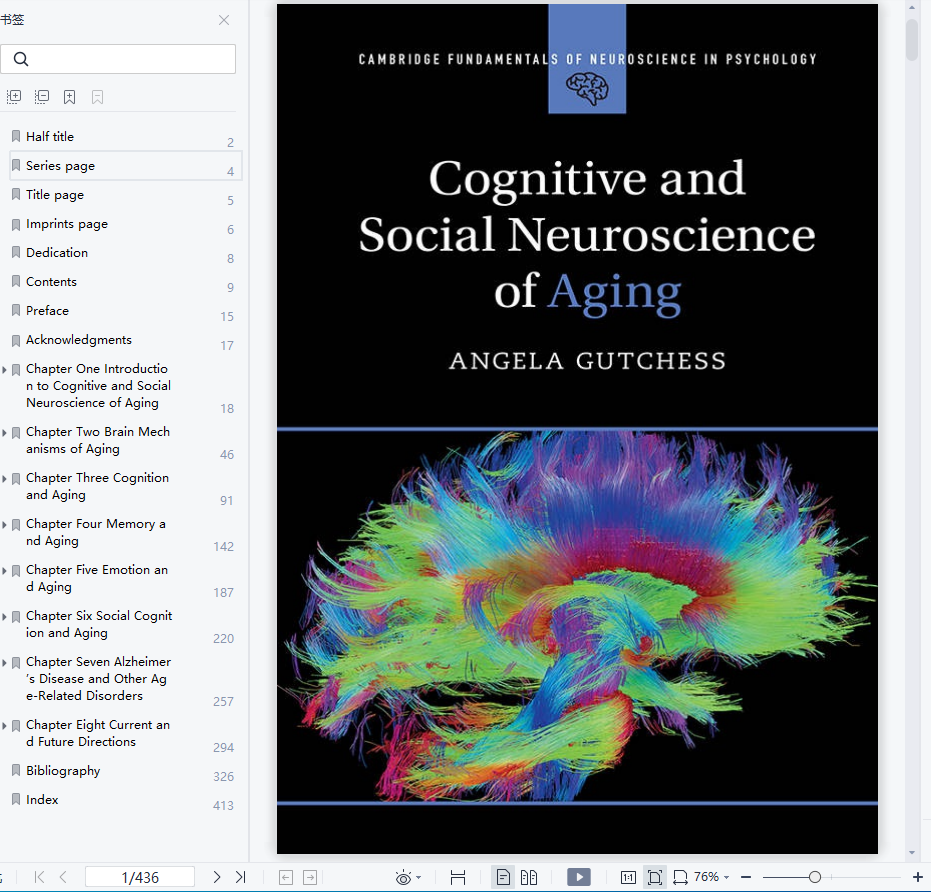The height and width of the screenshot is (892, 931).
Task: Go to first page button
Action: click(x=39, y=877)
